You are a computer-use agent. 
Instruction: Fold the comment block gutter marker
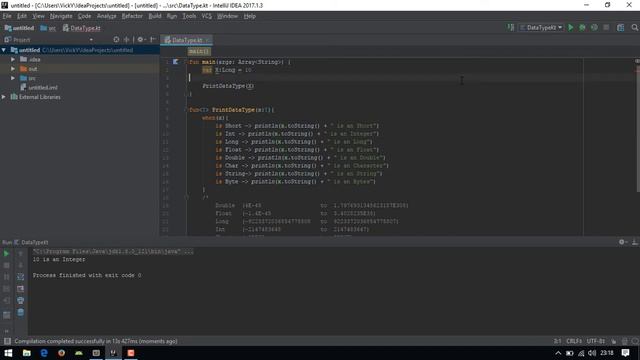187,198
